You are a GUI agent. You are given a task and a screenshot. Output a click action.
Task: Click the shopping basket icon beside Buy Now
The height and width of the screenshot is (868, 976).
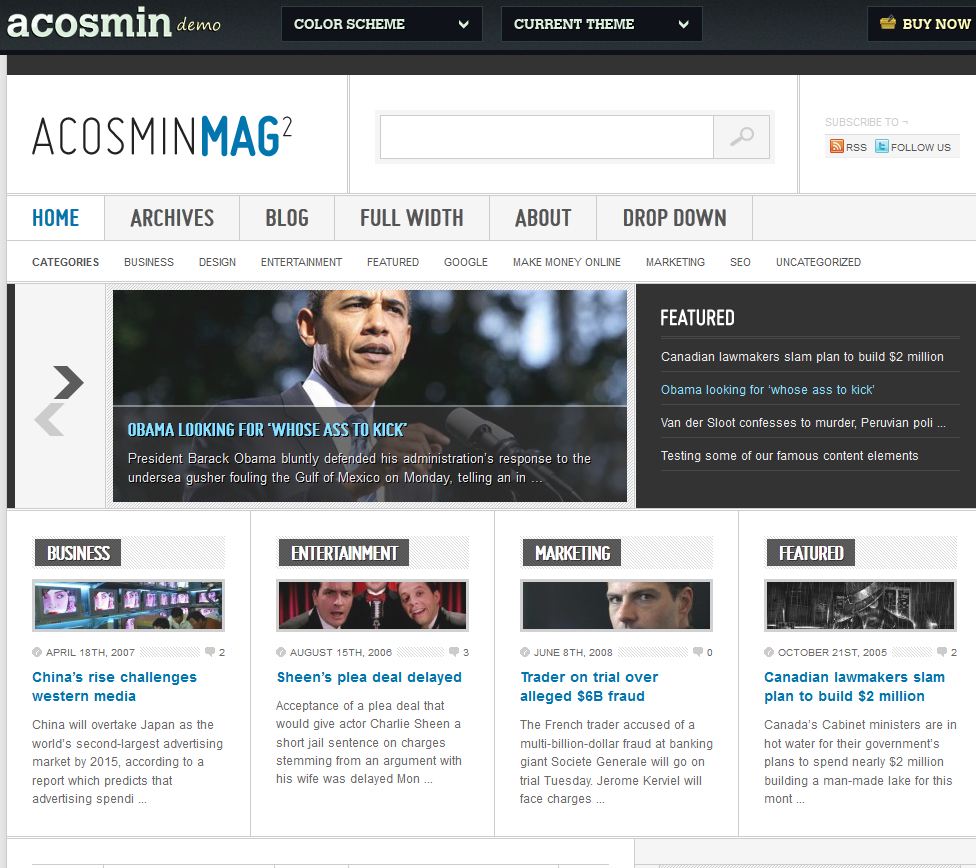[x=888, y=24]
